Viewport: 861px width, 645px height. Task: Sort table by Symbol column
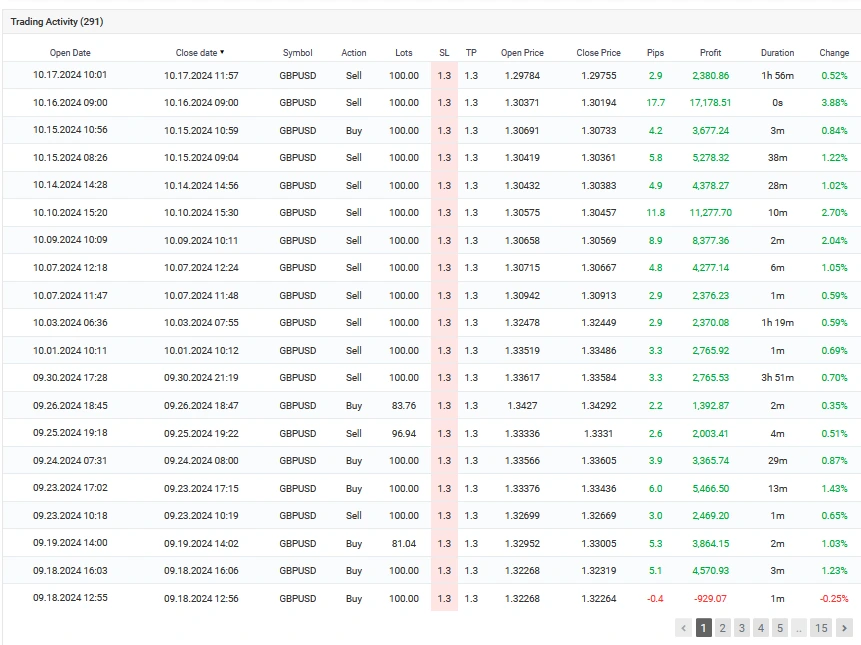(x=298, y=53)
